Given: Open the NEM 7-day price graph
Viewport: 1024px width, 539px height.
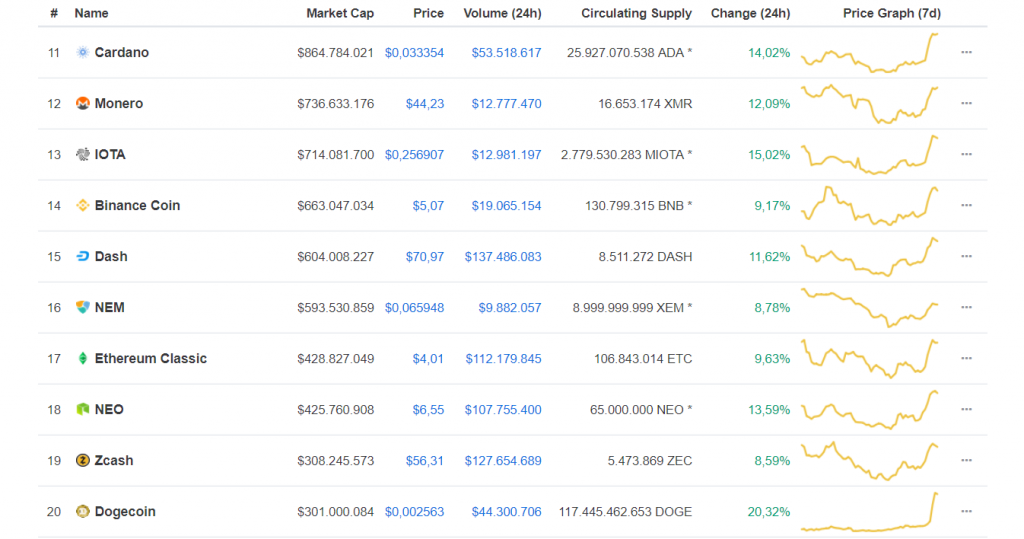Looking at the screenshot, I should (870, 307).
